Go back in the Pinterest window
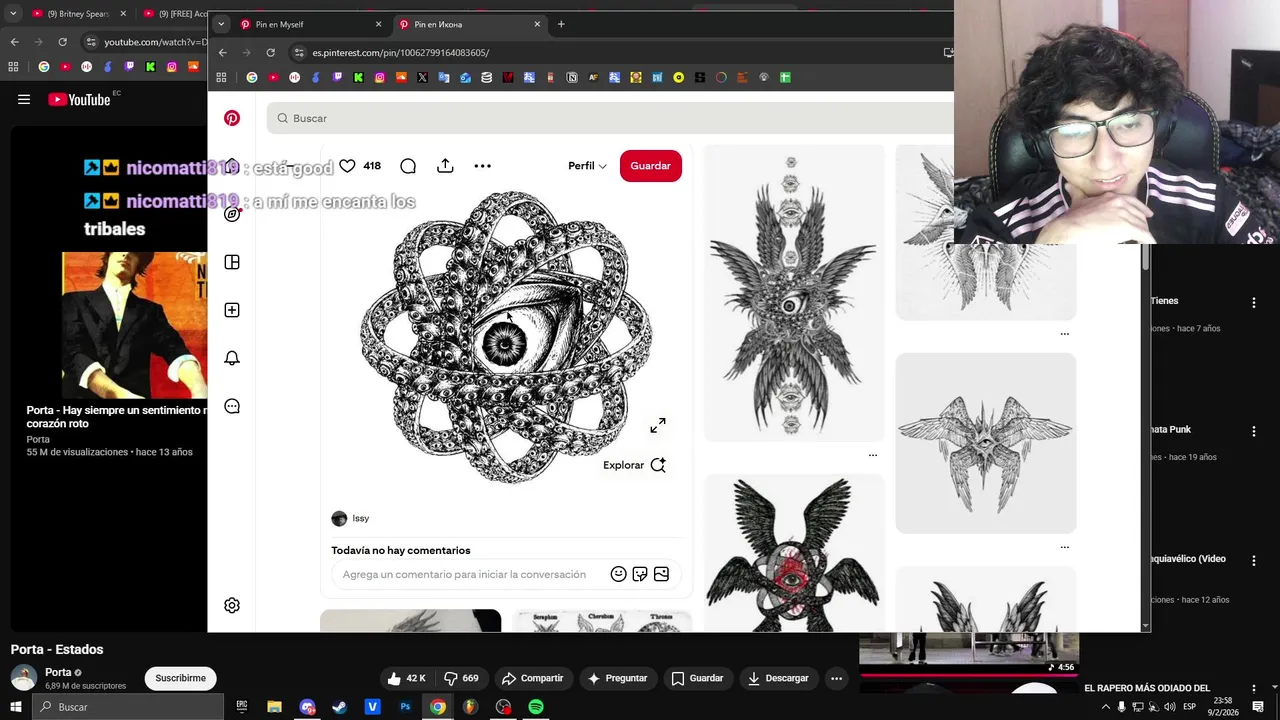The image size is (1280, 720). 222,52
